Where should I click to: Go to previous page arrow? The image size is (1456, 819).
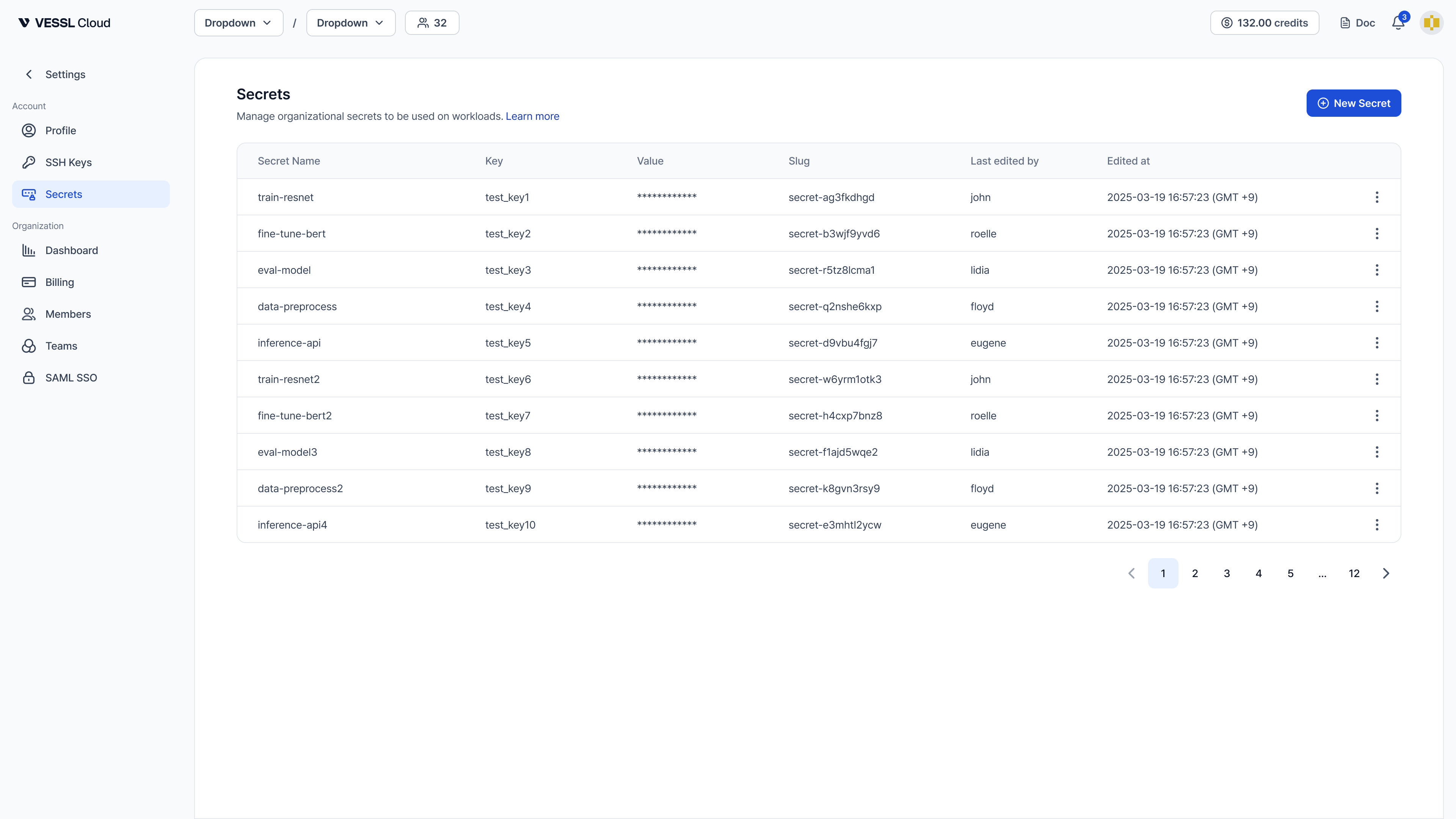[1131, 573]
